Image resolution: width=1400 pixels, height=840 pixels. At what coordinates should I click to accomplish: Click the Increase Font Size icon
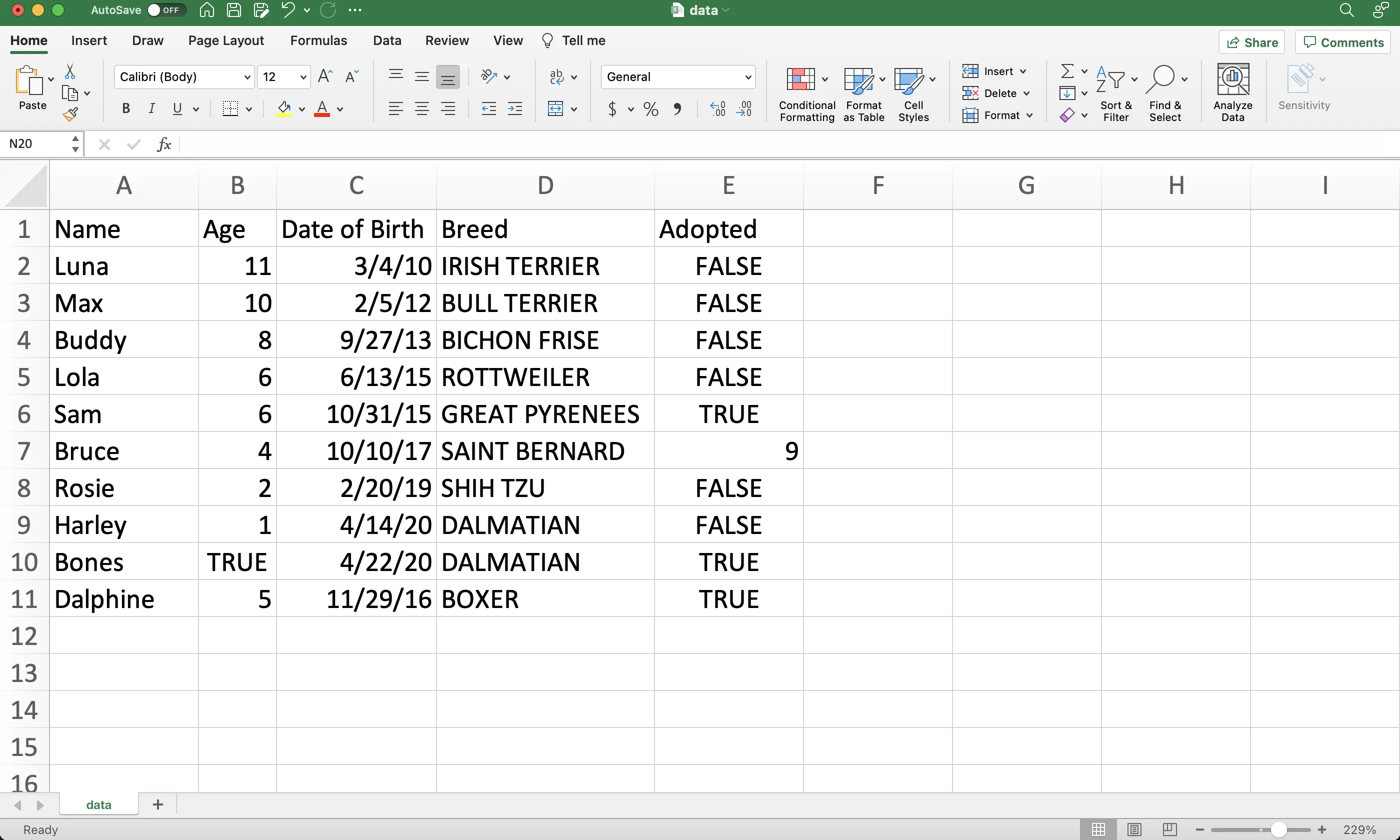(325, 76)
